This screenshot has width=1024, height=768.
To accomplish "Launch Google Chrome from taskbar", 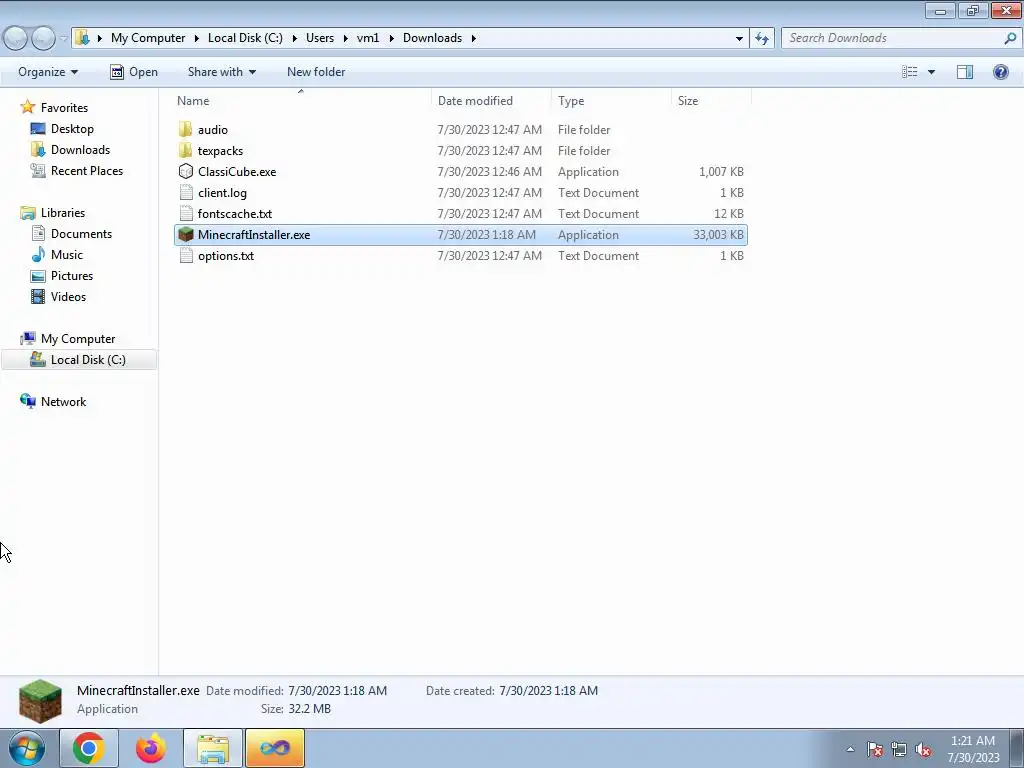I will tap(89, 748).
